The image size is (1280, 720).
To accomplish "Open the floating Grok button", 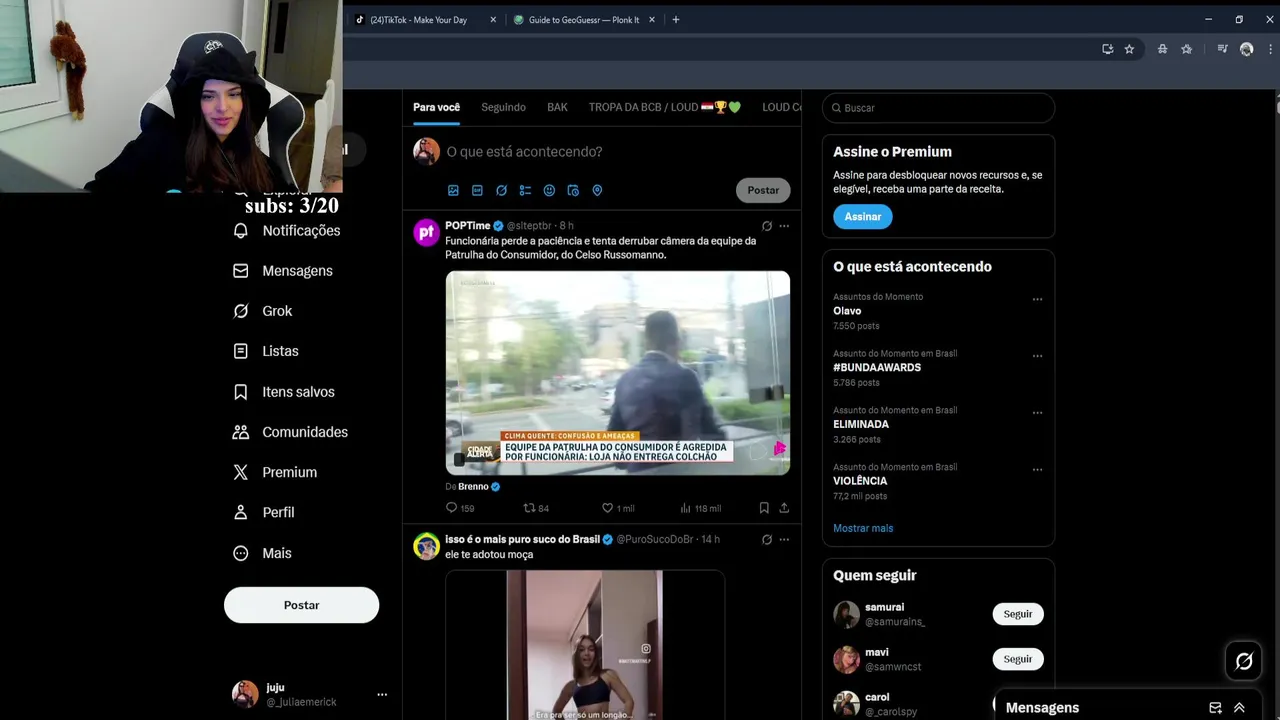I will [x=1244, y=661].
